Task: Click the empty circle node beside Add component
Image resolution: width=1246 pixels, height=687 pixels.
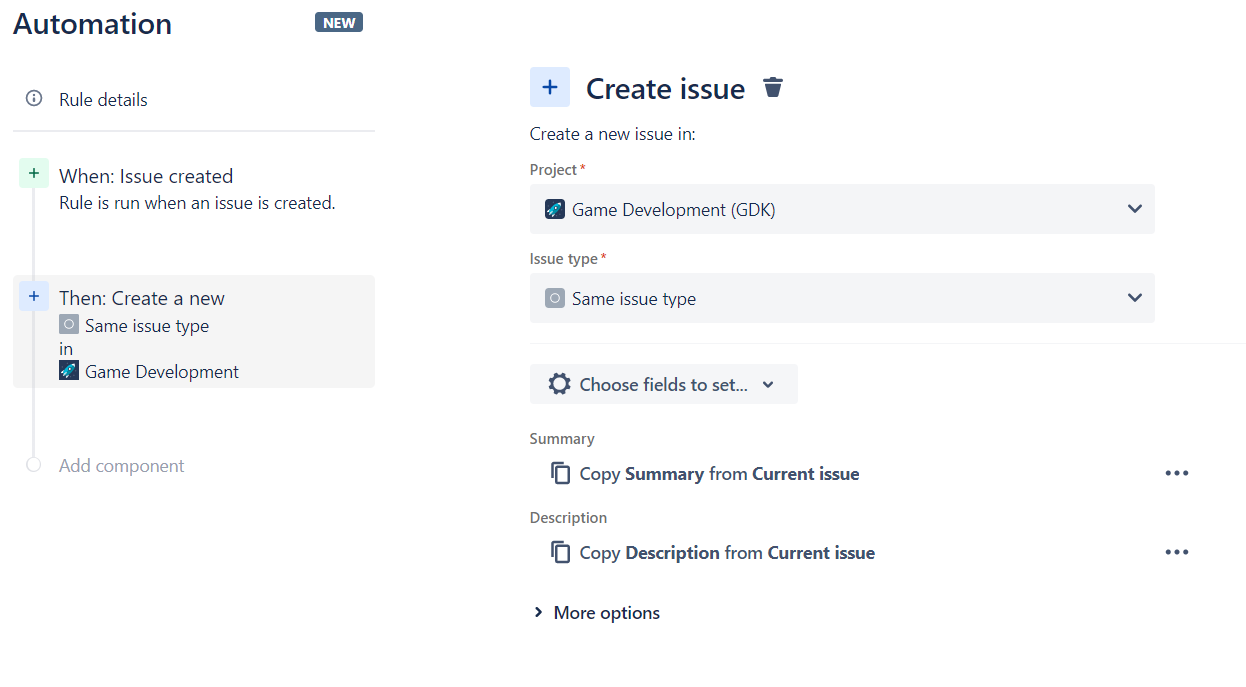Action: (34, 465)
